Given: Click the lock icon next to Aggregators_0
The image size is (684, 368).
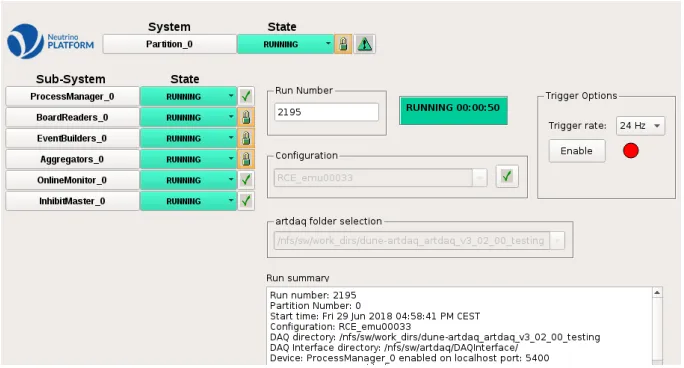Looking at the screenshot, I should coord(246,159).
